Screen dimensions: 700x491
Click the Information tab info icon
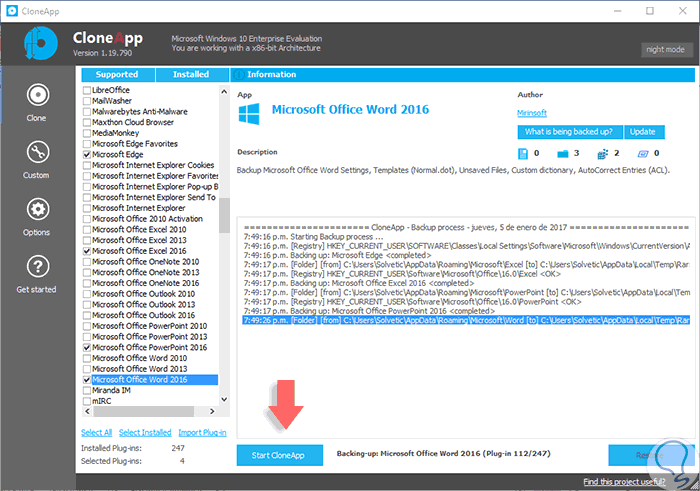tap(239, 75)
